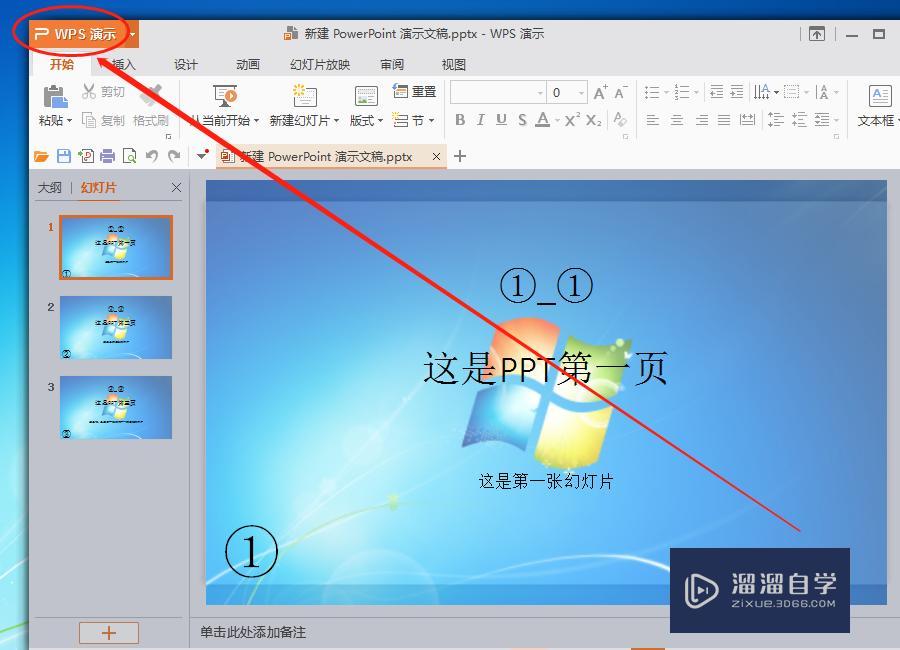Select slide 3 thumbnail
The width and height of the screenshot is (900, 650).
tap(116, 407)
